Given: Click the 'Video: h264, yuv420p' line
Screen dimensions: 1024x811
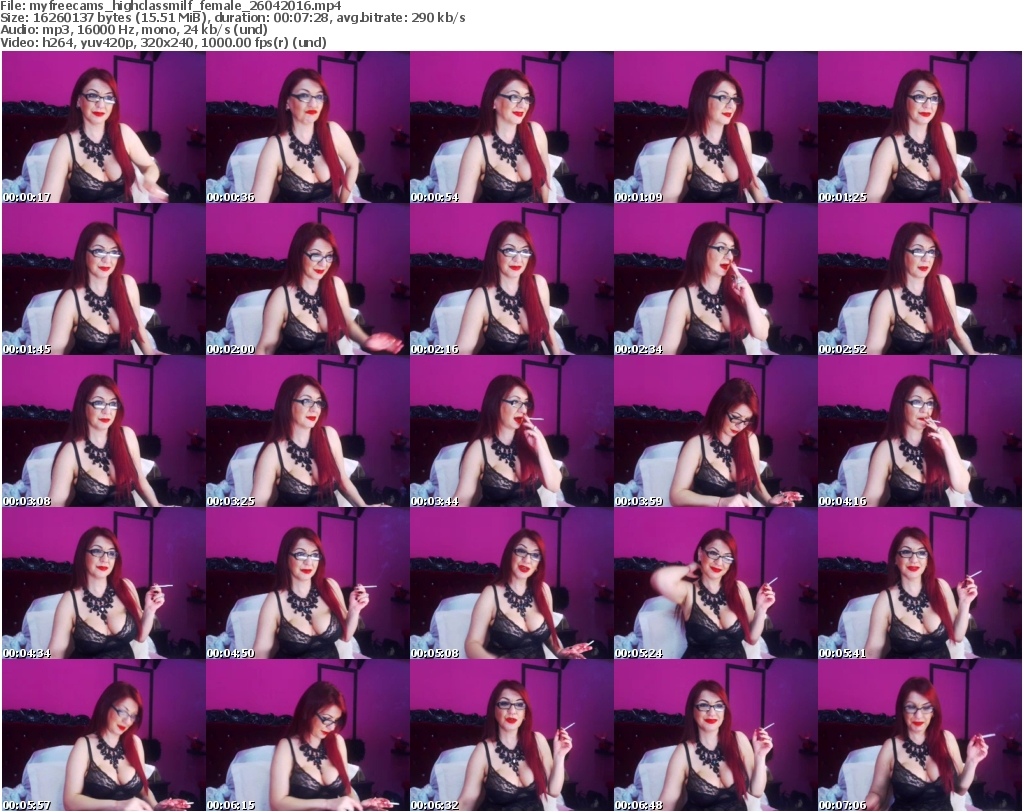Looking at the screenshot, I should click(163, 42).
